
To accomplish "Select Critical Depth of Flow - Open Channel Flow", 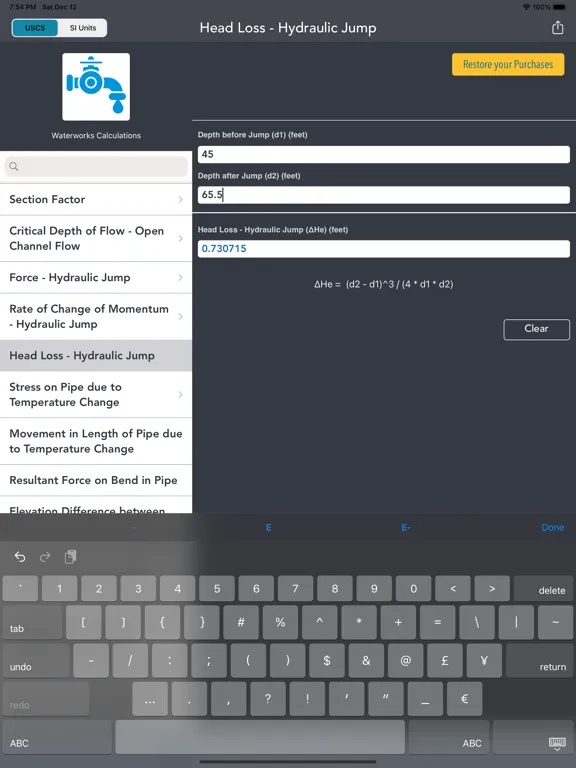I will pos(96,239).
